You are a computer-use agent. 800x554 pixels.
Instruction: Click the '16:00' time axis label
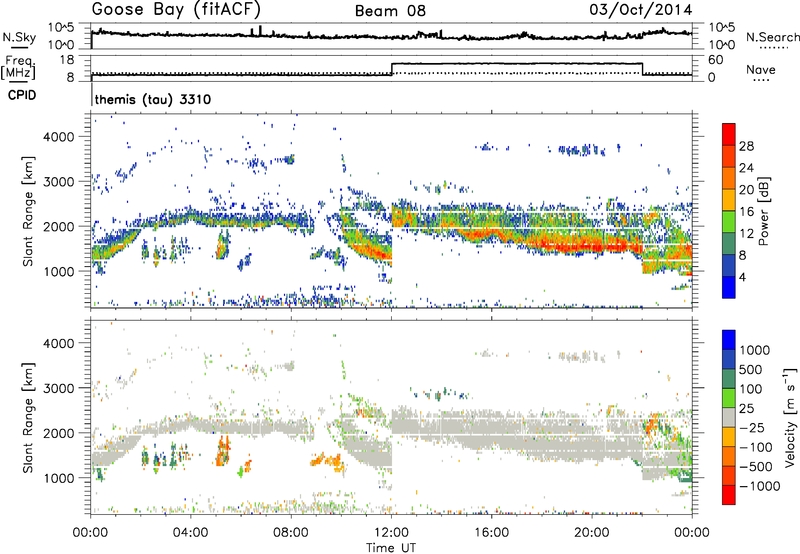point(491,533)
